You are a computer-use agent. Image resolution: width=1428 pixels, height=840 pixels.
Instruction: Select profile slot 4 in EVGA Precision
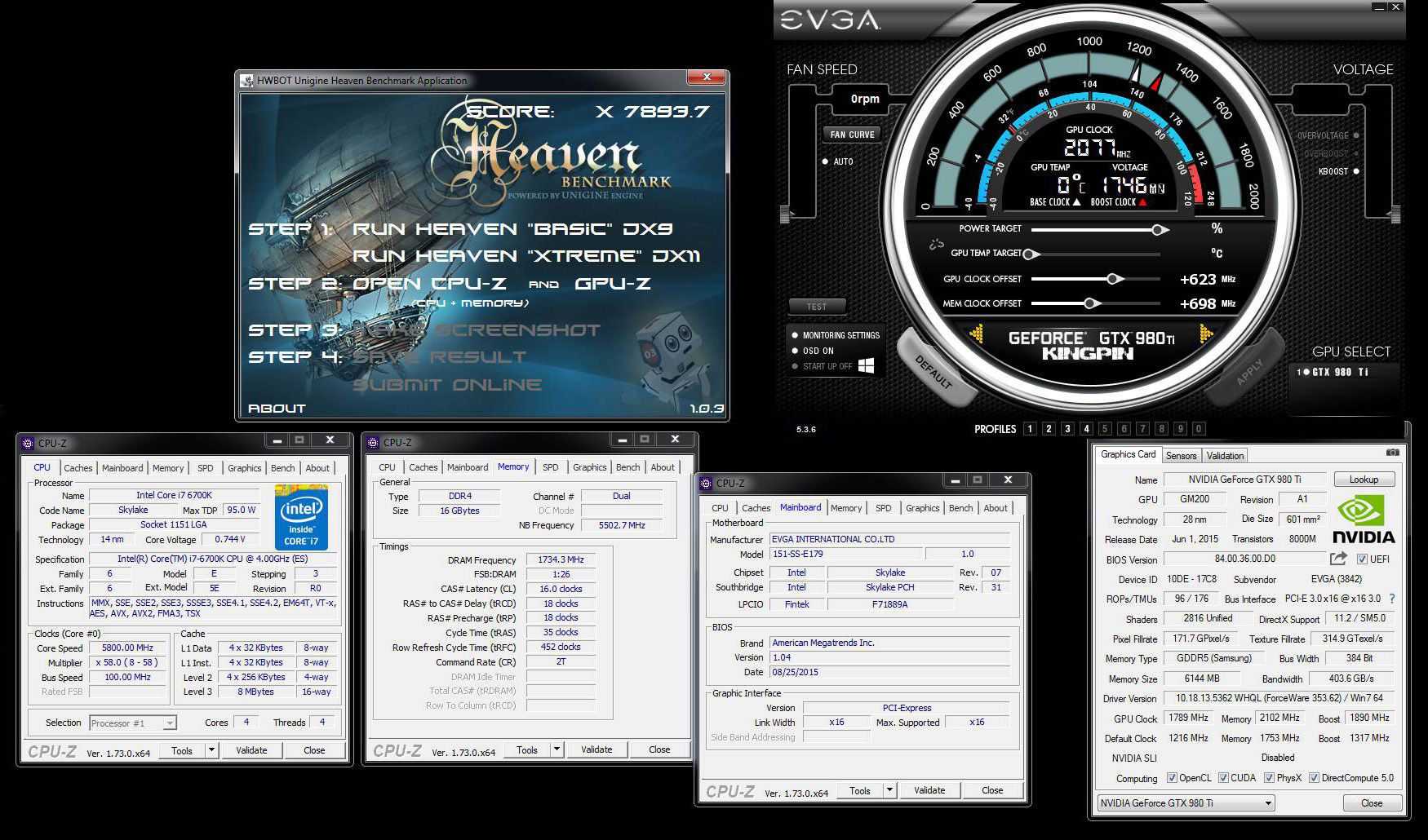pyautogui.click(x=1086, y=429)
